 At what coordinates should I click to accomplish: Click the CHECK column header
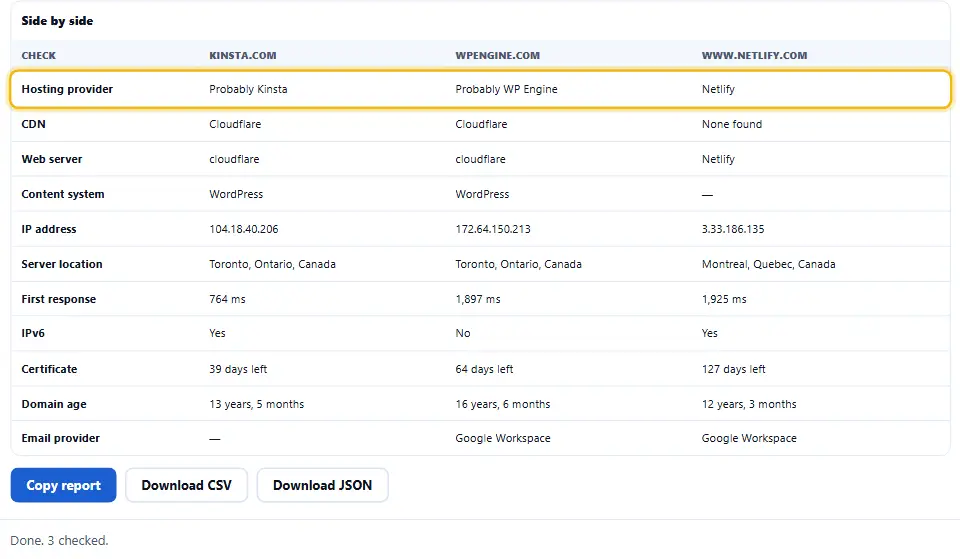coord(39,55)
